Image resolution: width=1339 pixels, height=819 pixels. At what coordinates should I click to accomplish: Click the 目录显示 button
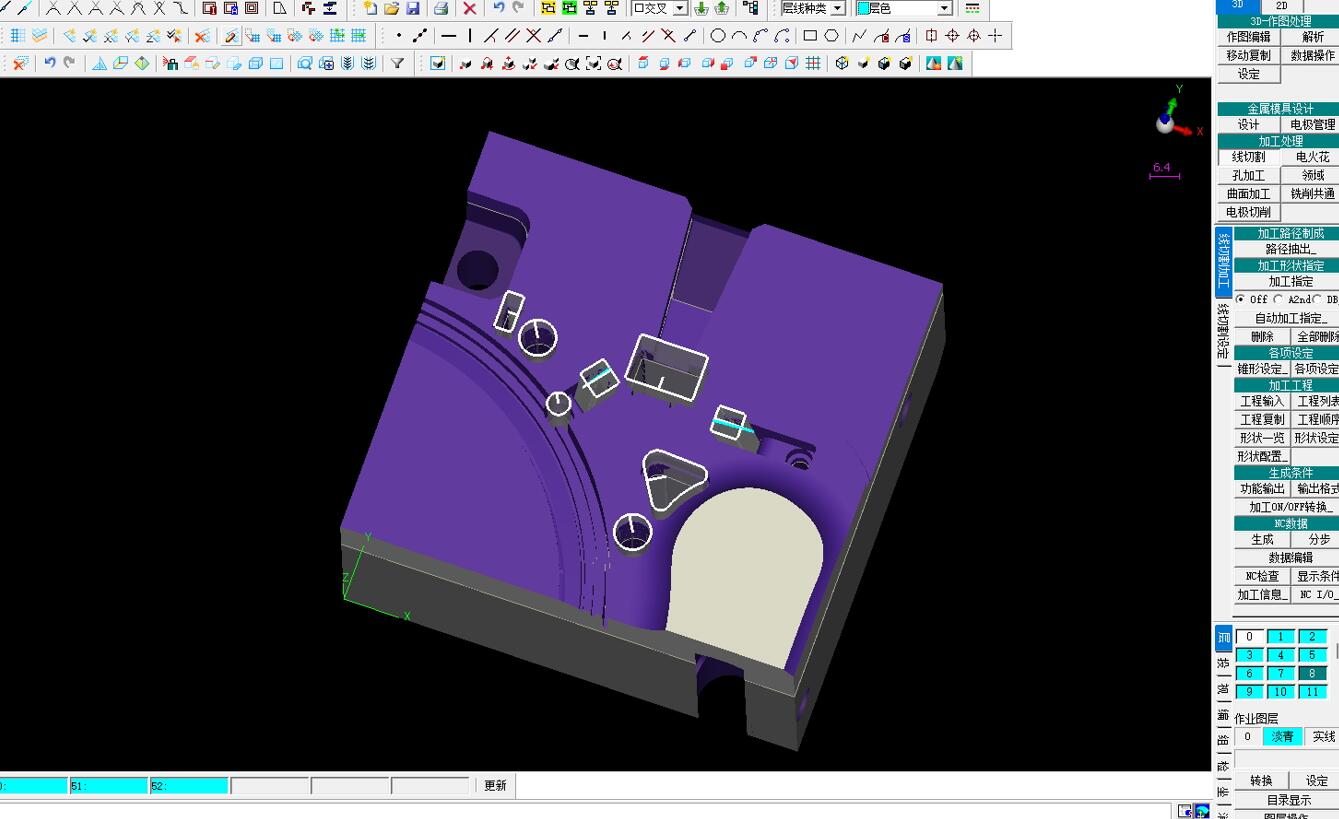coord(1288,800)
